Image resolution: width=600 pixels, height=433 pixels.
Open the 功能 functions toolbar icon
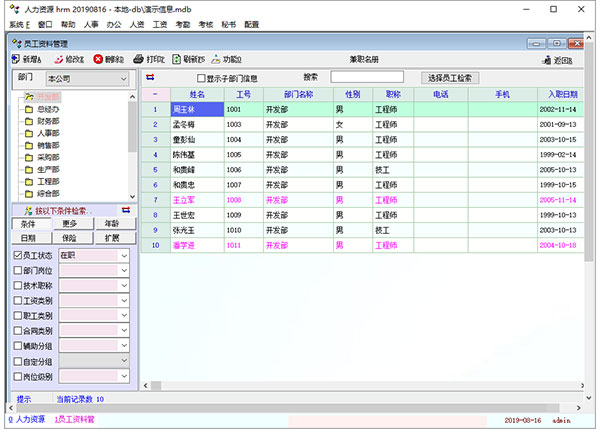(216, 59)
